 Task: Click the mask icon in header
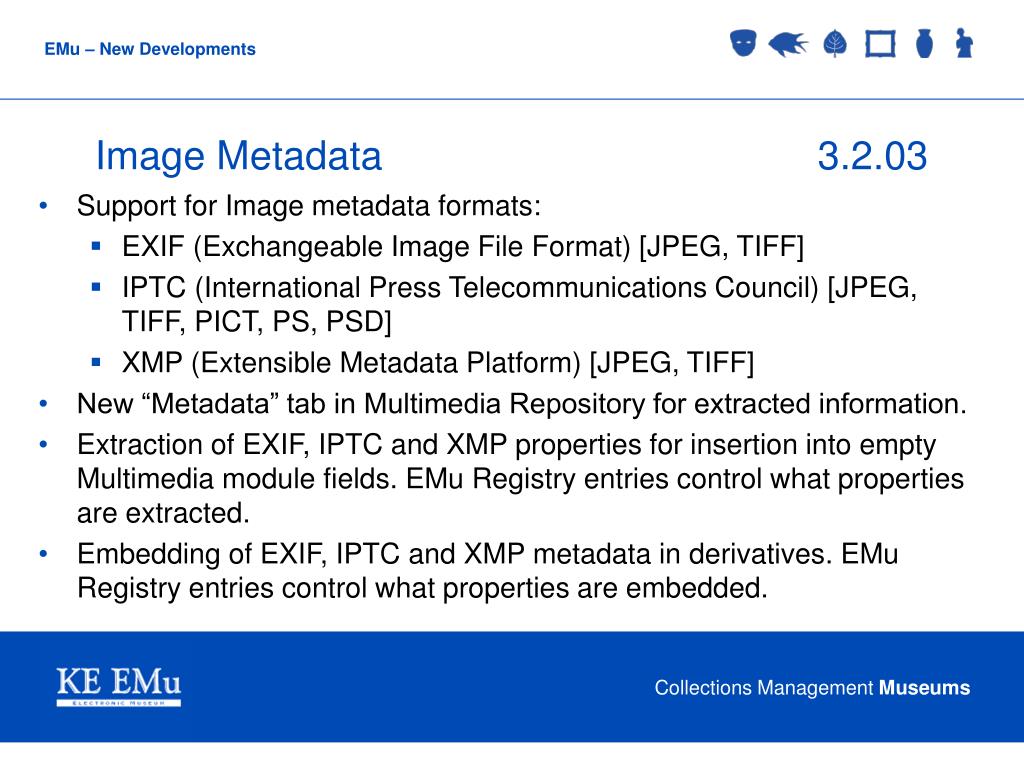click(x=743, y=43)
